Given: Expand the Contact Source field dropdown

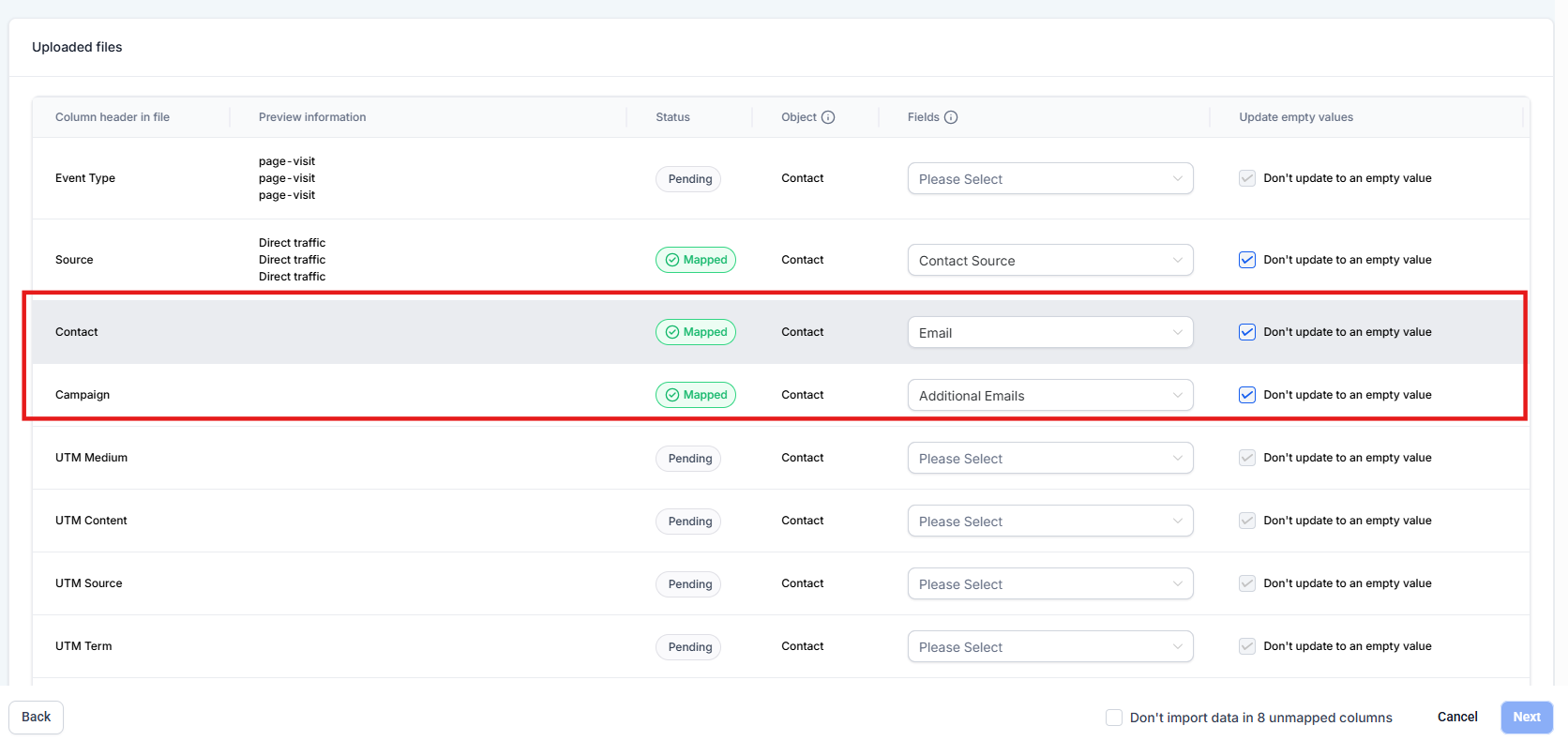Looking at the screenshot, I should click(1049, 261).
